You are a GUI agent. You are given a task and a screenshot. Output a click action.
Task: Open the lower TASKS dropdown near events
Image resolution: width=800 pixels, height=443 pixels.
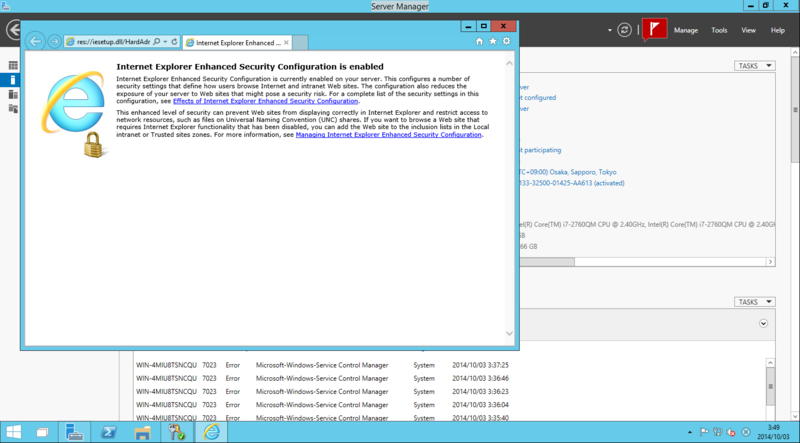755,302
